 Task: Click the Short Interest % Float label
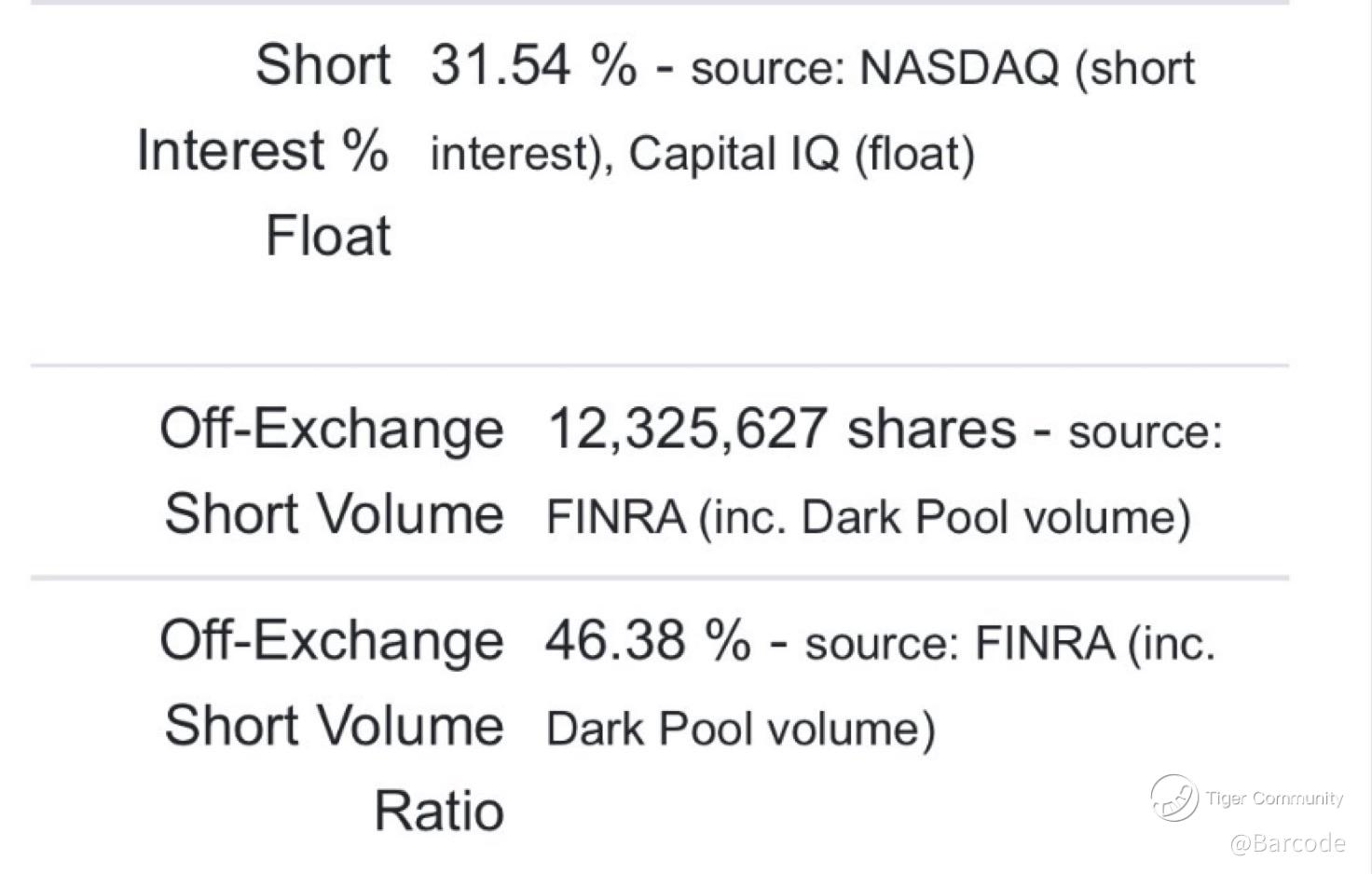tap(264, 150)
